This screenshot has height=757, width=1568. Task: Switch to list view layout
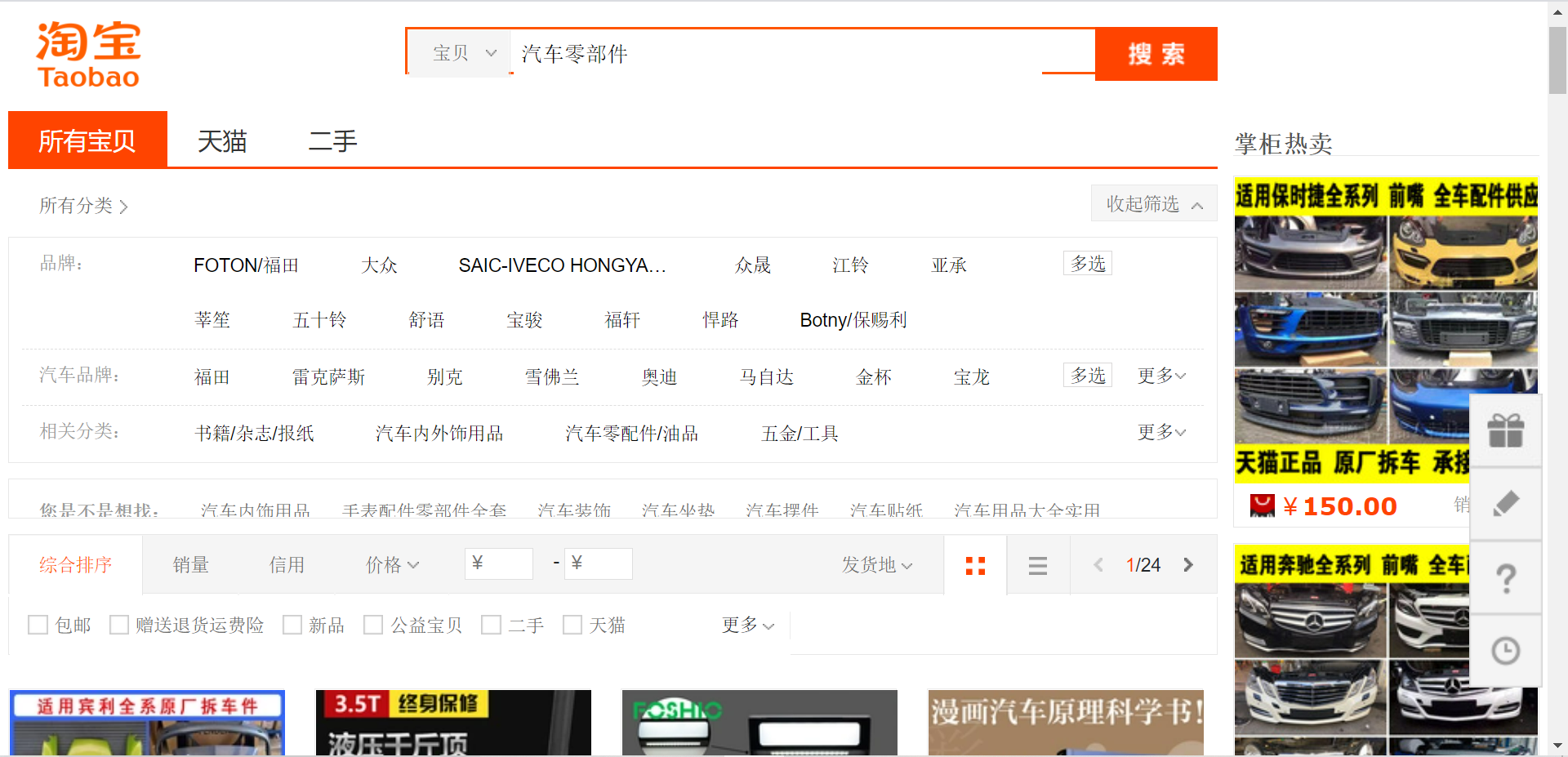[x=1038, y=565]
